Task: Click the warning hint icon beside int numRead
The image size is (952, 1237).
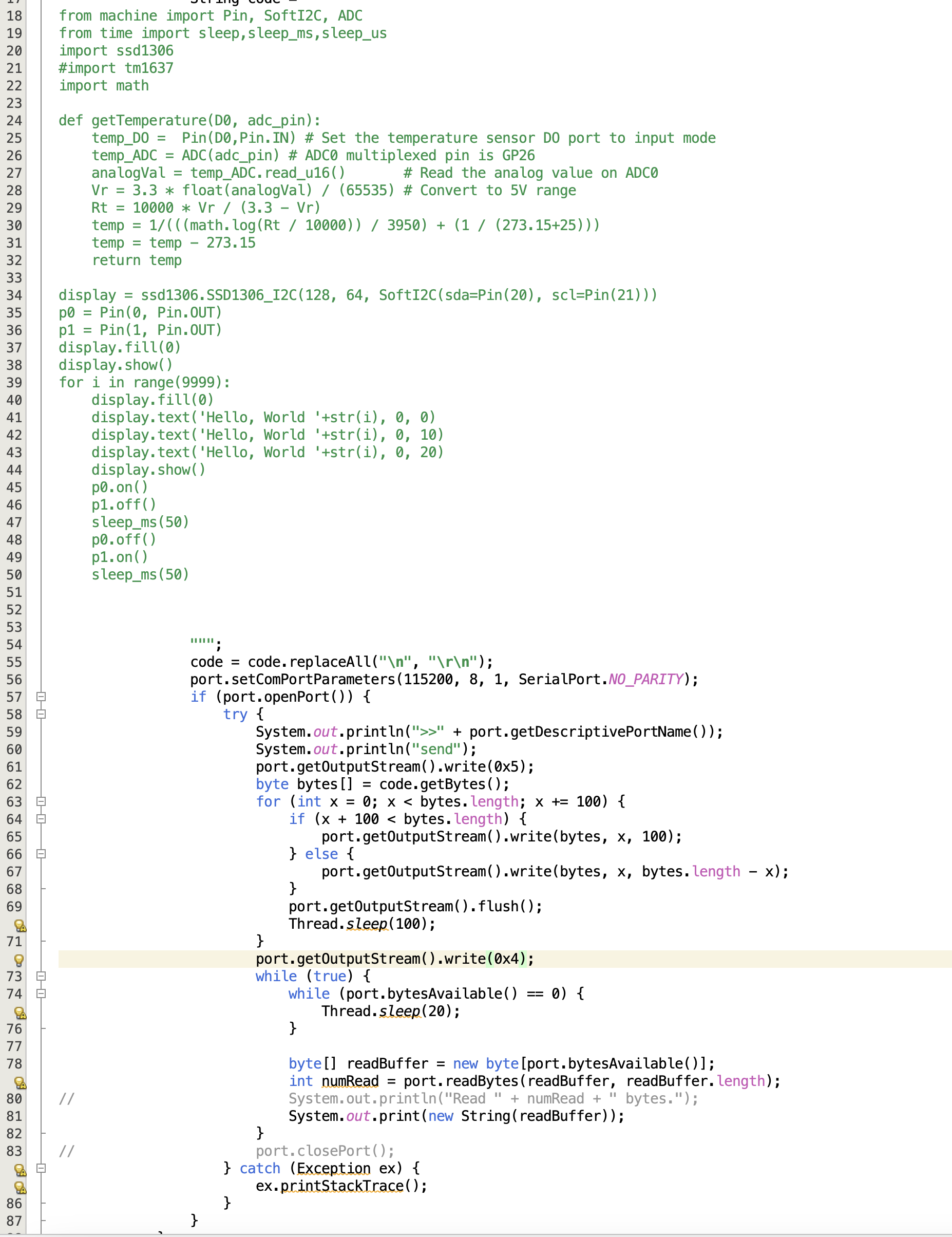Action: [20, 1082]
